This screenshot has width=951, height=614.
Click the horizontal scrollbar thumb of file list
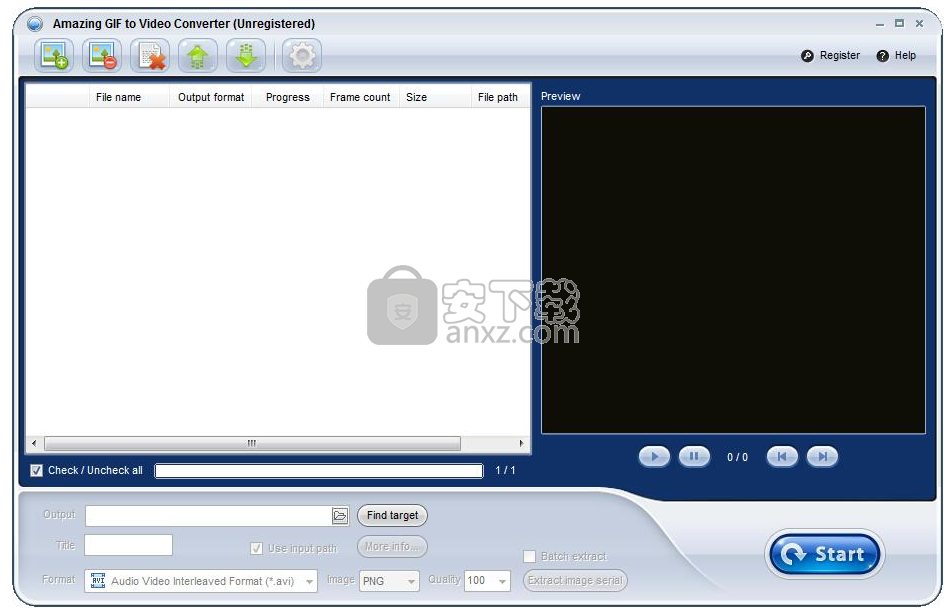(252, 444)
